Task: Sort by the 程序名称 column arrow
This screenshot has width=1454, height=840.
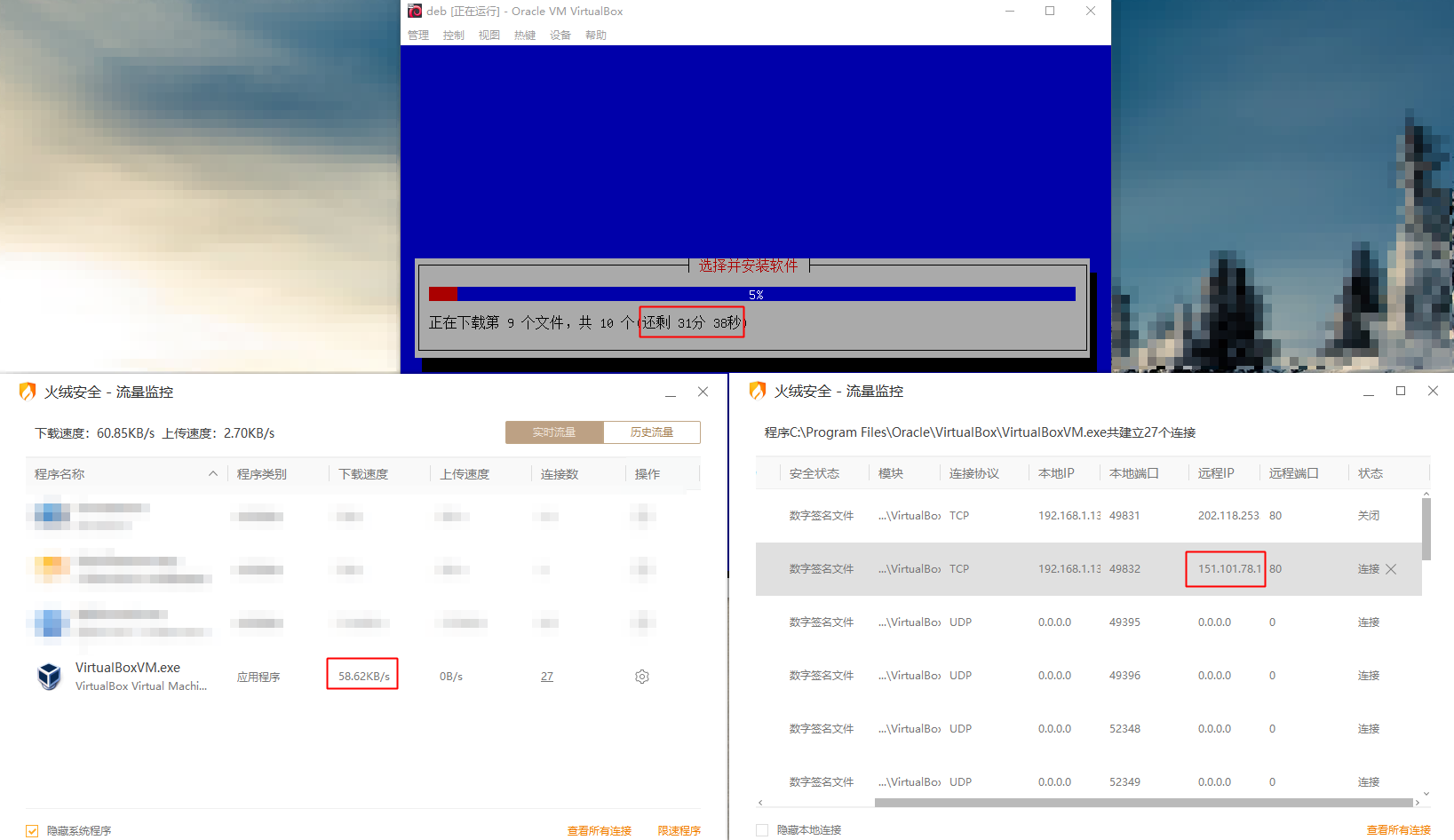Action: (213, 474)
